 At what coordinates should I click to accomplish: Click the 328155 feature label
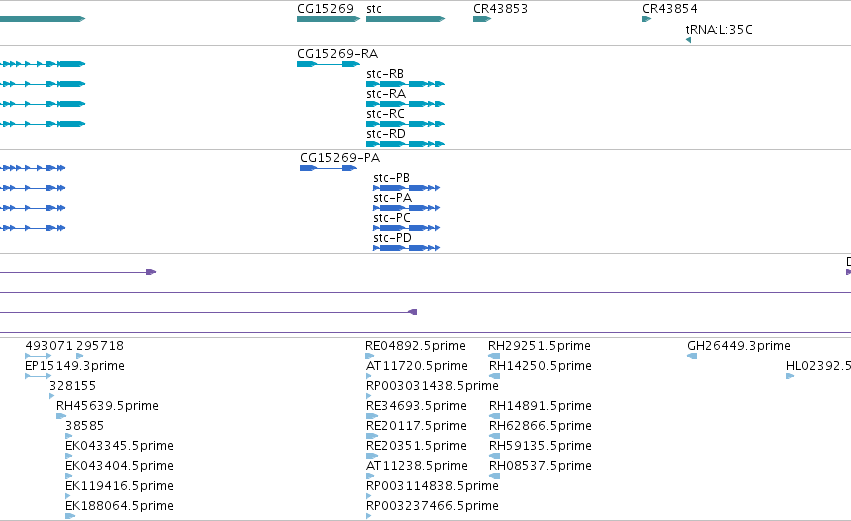(72, 386)
